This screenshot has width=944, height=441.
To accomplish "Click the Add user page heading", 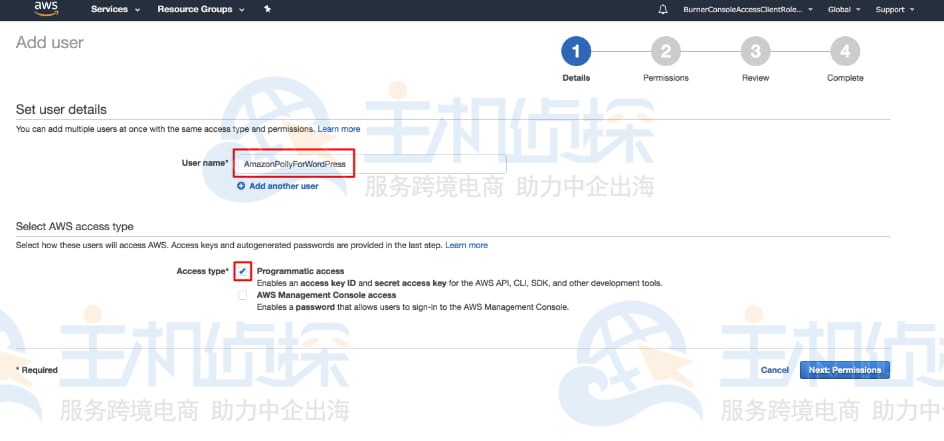I will (x=50, y=43).
